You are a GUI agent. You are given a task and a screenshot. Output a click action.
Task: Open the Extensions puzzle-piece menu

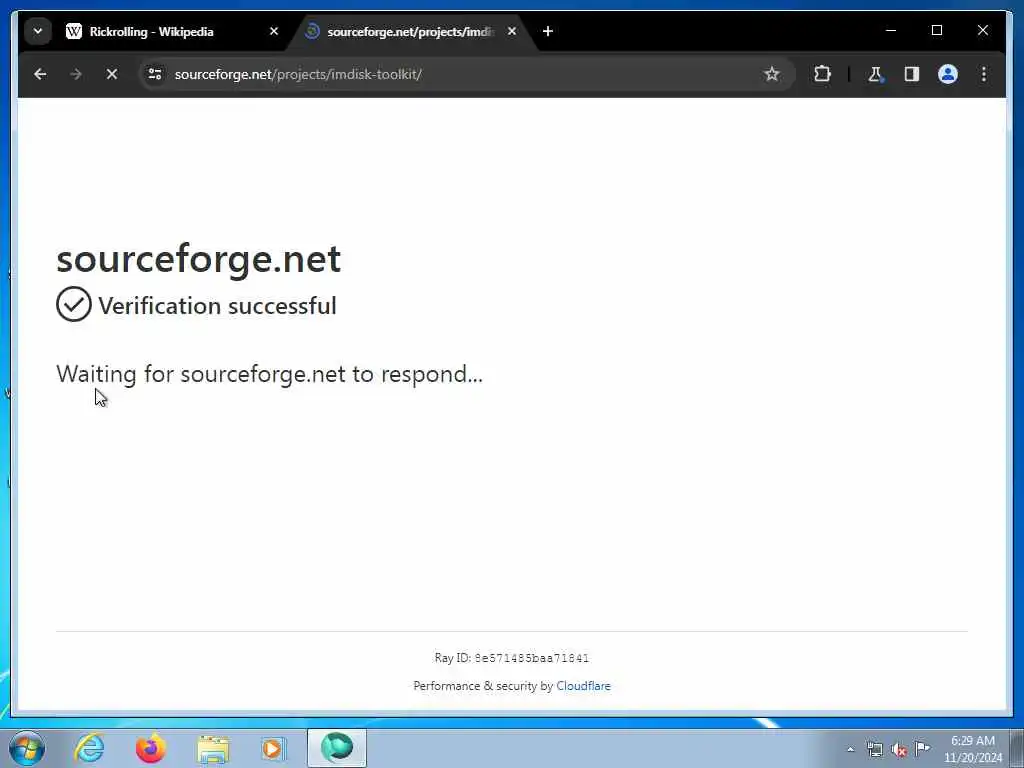coord(822,74)
